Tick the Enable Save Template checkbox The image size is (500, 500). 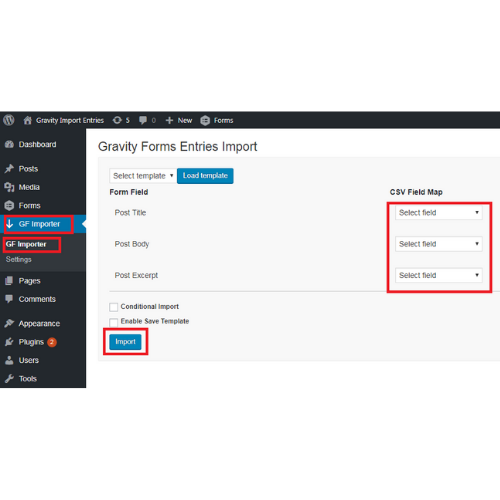pyautogui.click(x=114, y=322)
